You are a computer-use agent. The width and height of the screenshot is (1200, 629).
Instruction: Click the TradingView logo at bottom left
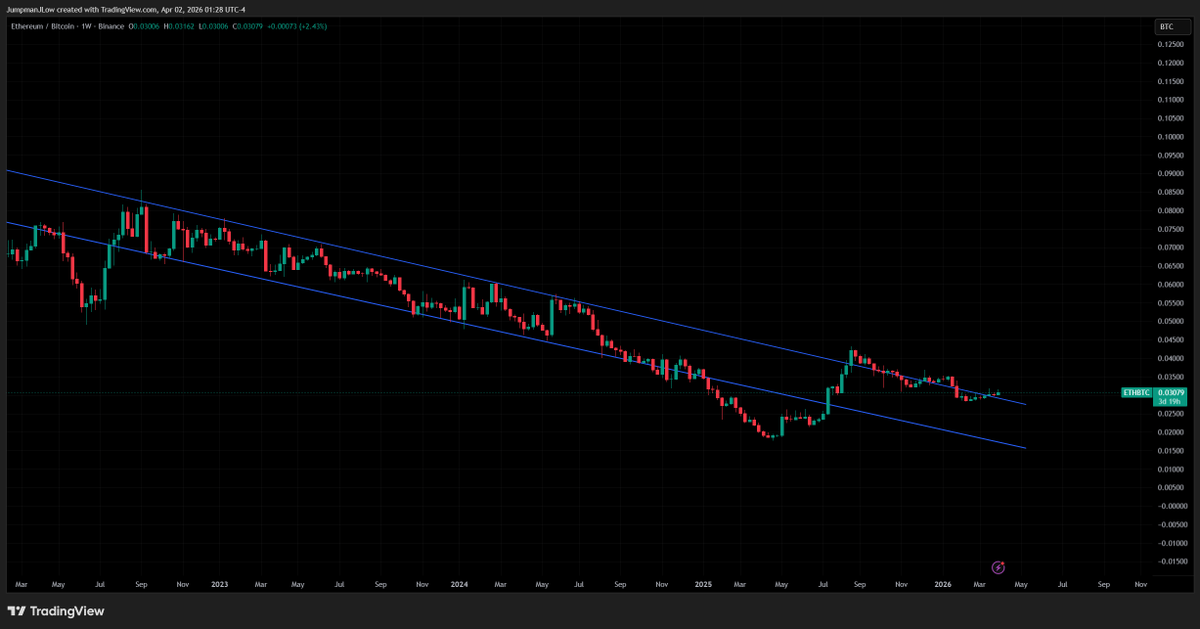click(56, 611)
